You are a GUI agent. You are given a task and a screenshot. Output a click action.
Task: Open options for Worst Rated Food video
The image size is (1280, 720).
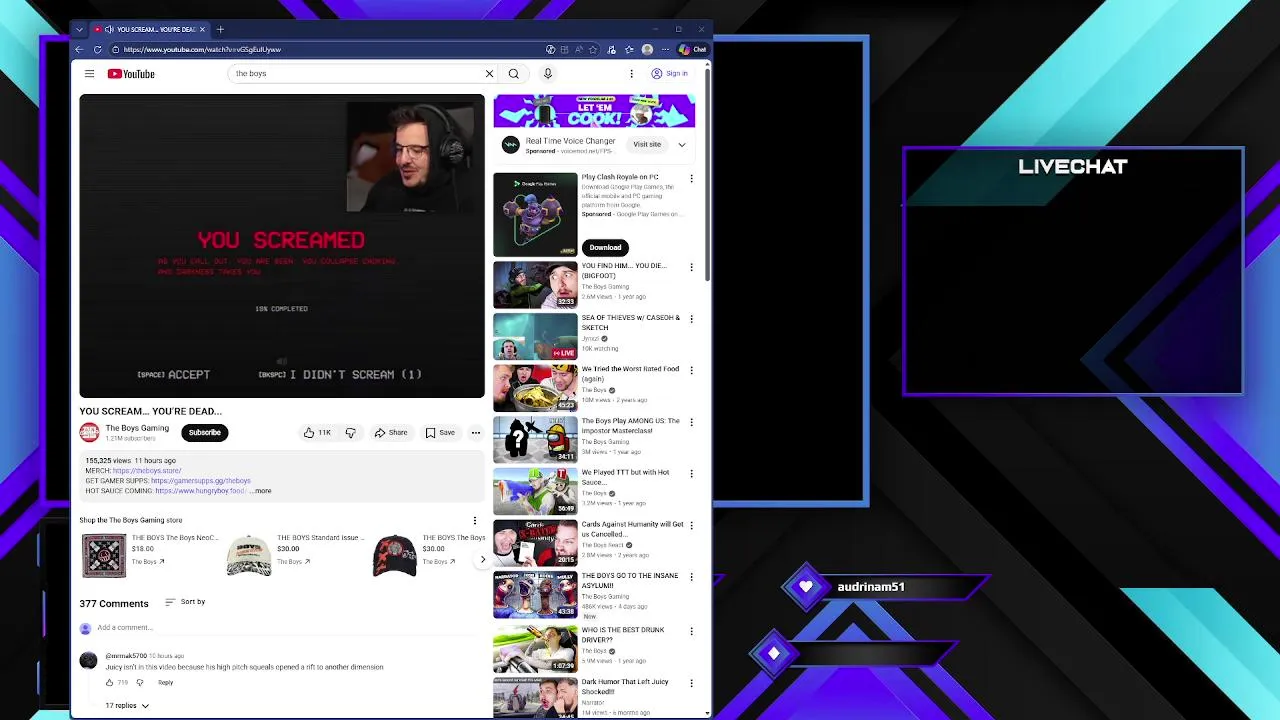click(x=691, y=370)
